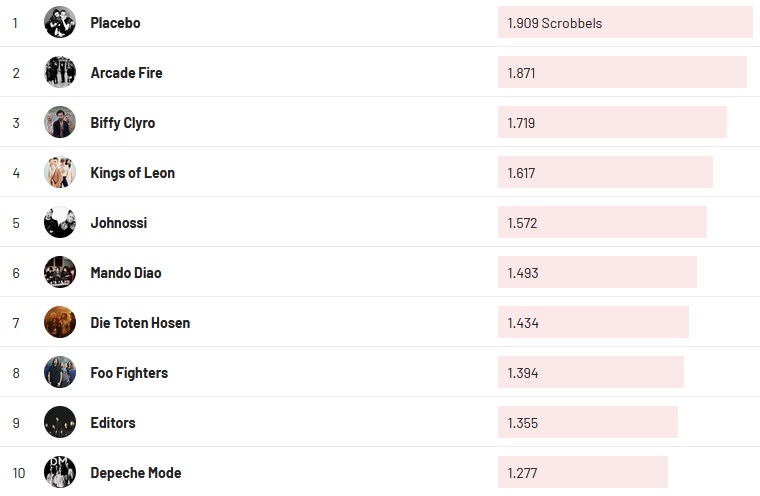Click Biffy Clyro's avatar thumbnail

coord(60,122)
